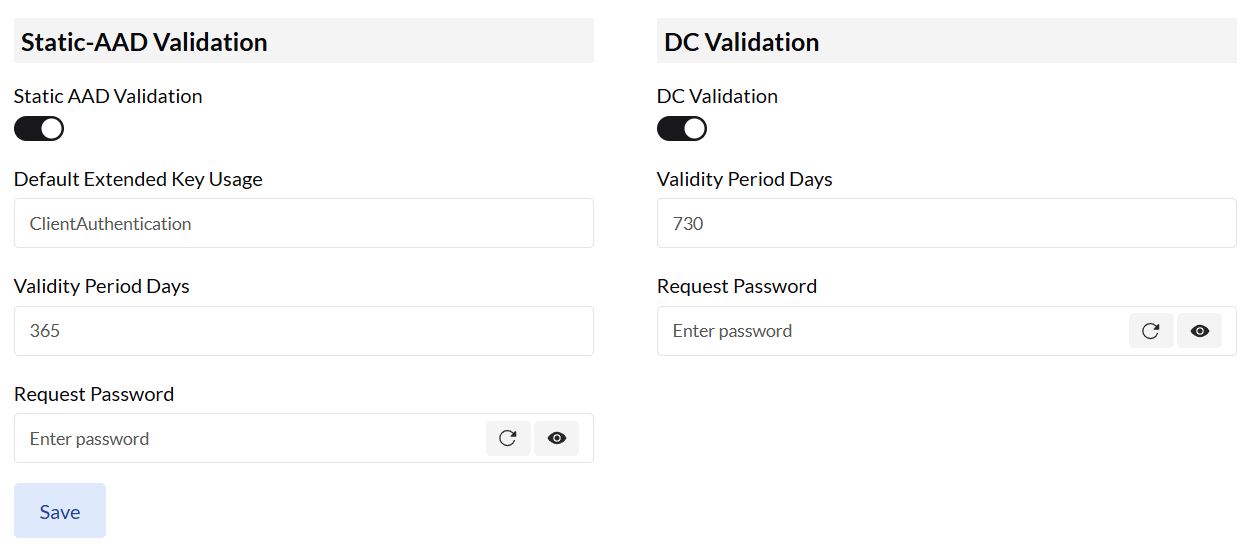
Task: Regenerate the DC Validation request password
Action: click(x=1151, y=331)
